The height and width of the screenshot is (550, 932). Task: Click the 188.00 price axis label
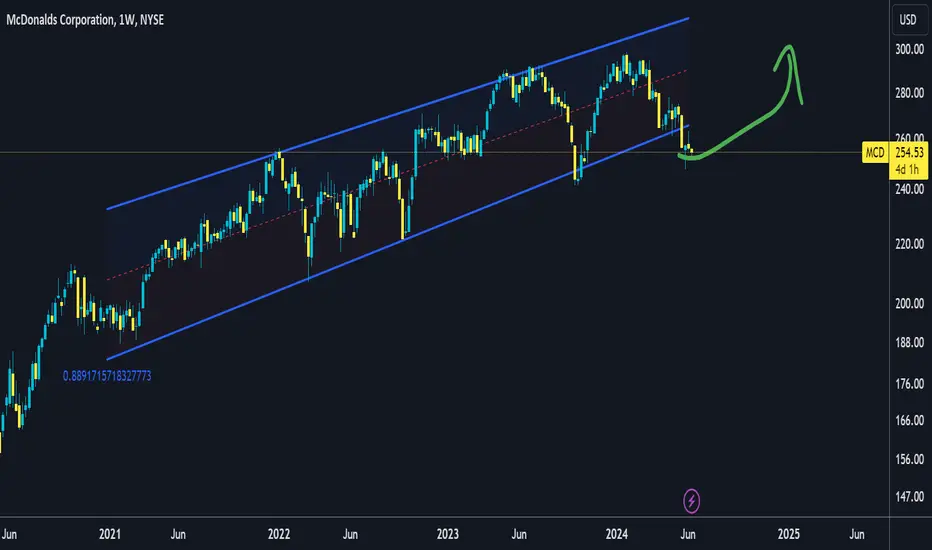[909, 342]
